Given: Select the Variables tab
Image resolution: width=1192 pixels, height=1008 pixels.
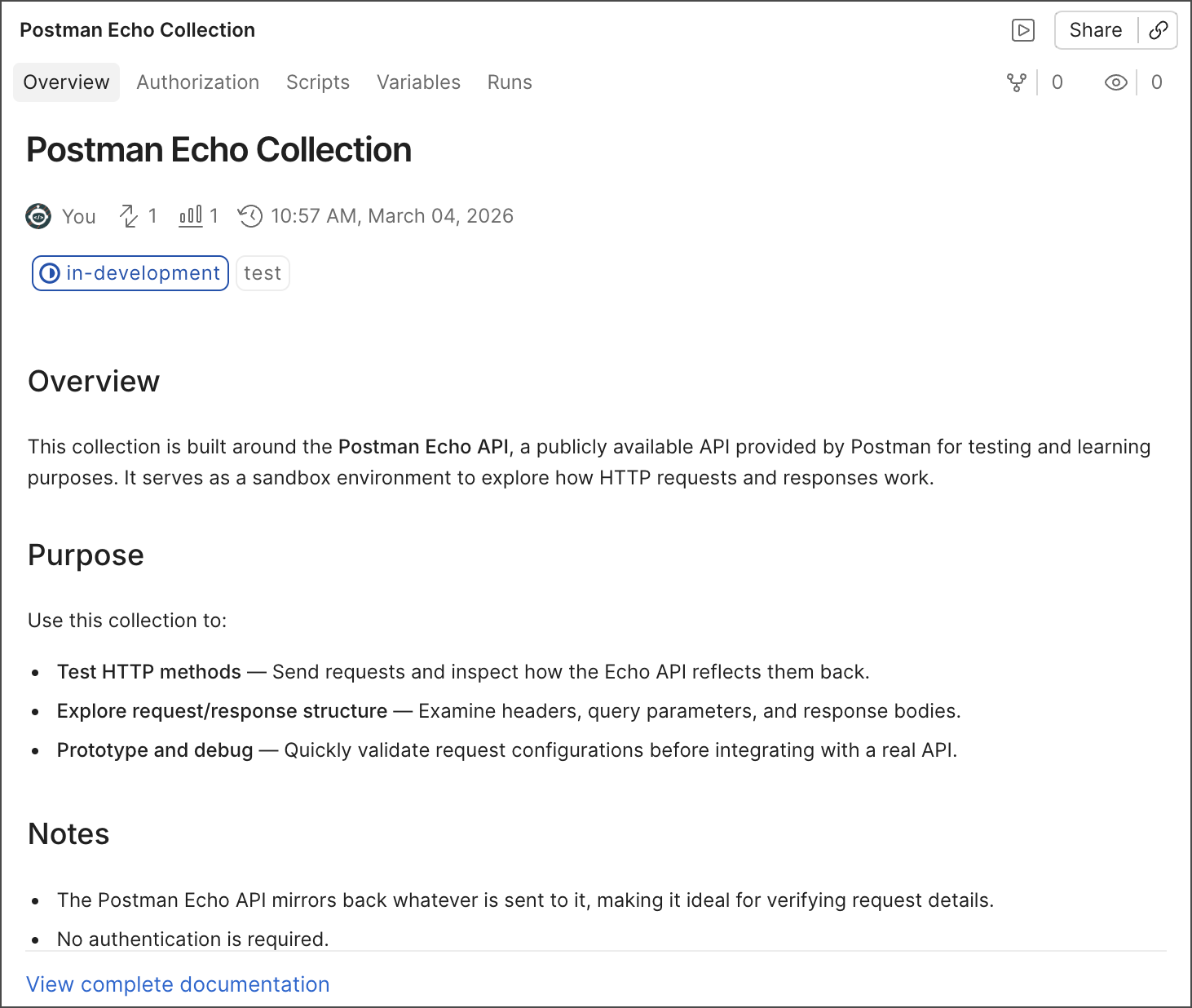Looking at the screenshot, I should (x=418, y=82).
